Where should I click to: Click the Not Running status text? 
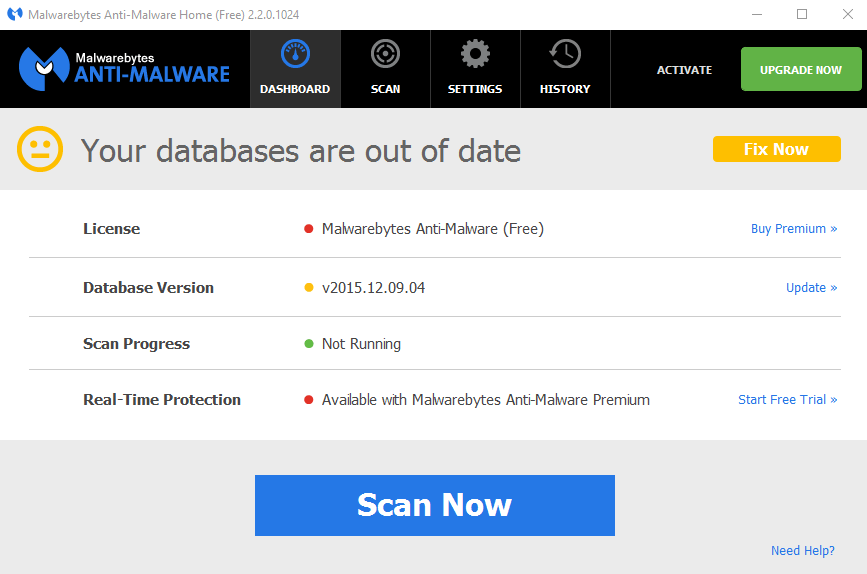coord(362,344)
